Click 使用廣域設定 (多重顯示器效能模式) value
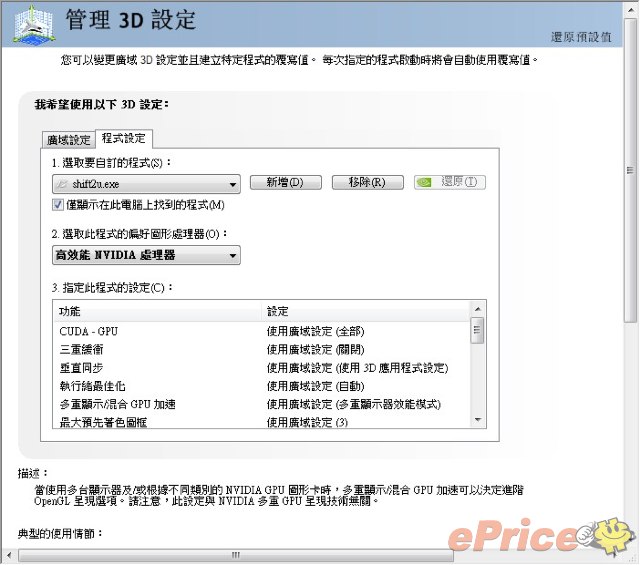Viewport: 640px width, 565px height. [353, 404]
